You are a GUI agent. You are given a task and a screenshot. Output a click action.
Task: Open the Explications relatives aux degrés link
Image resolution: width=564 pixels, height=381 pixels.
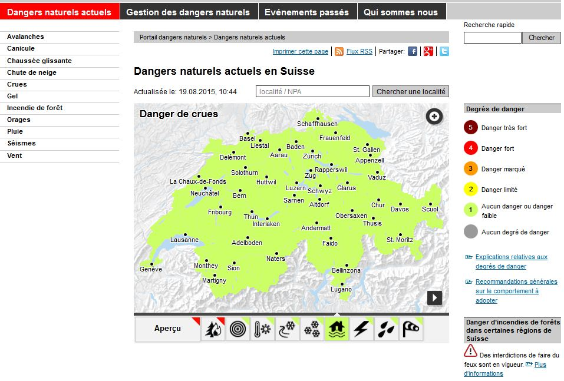[511, 262]
